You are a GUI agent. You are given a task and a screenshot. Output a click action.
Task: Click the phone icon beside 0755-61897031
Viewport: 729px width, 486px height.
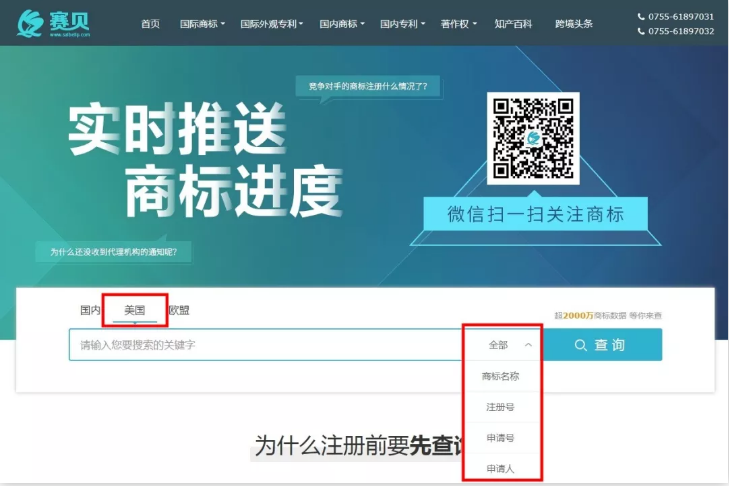(x=641, y=17)
